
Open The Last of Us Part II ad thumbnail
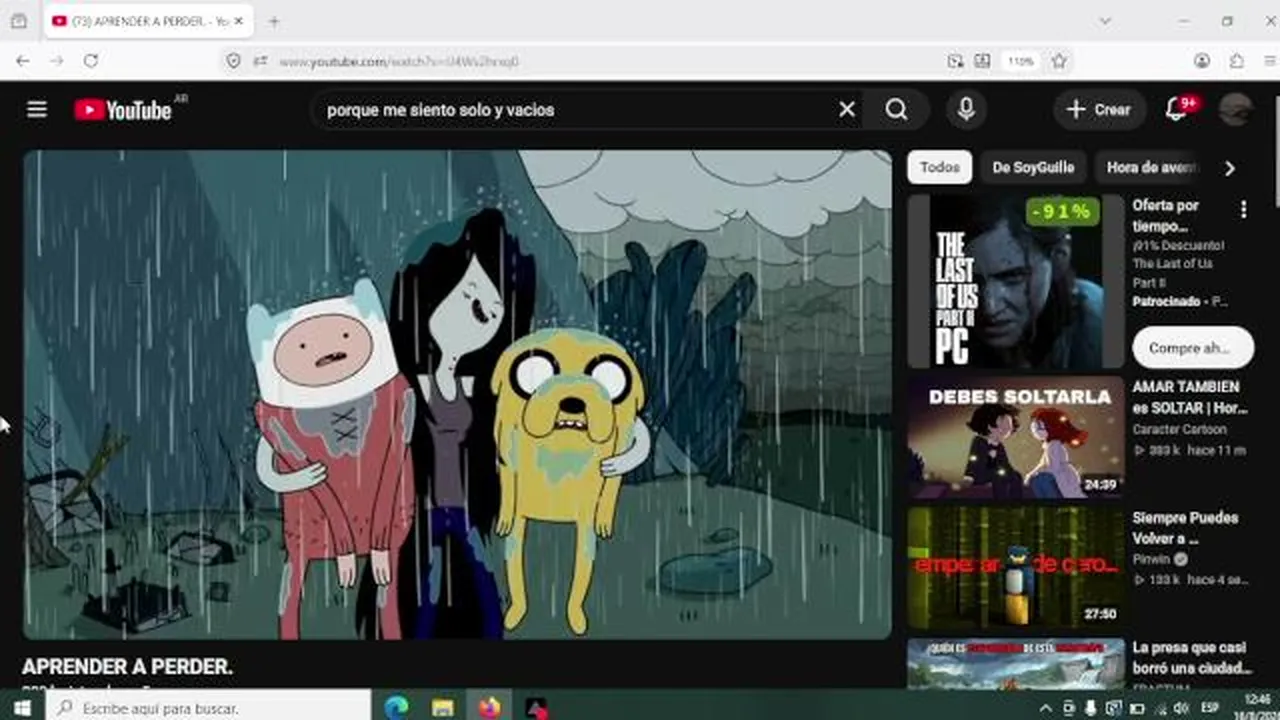coord(1016,281)
